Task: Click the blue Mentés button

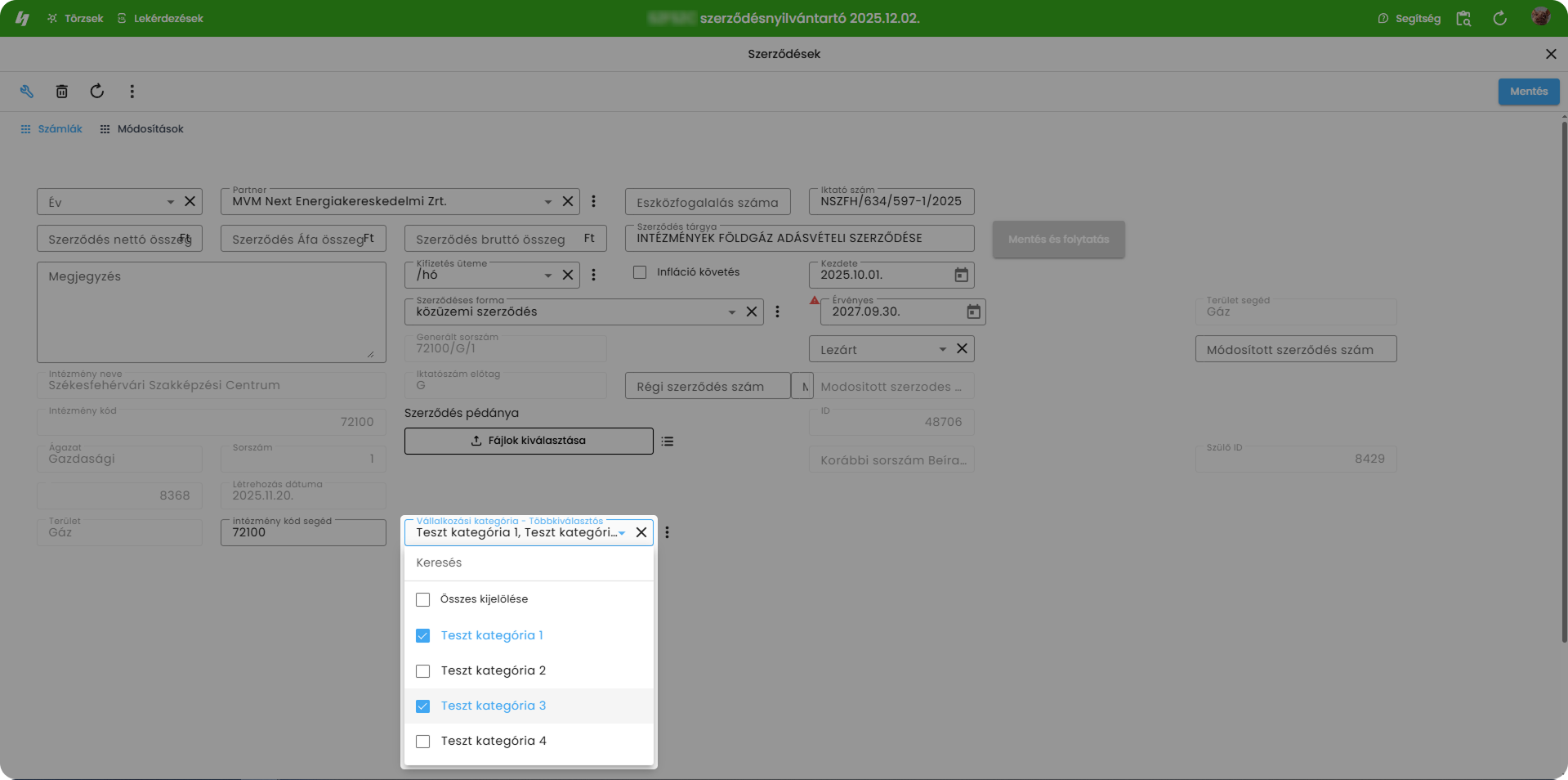Action: 1528,92
